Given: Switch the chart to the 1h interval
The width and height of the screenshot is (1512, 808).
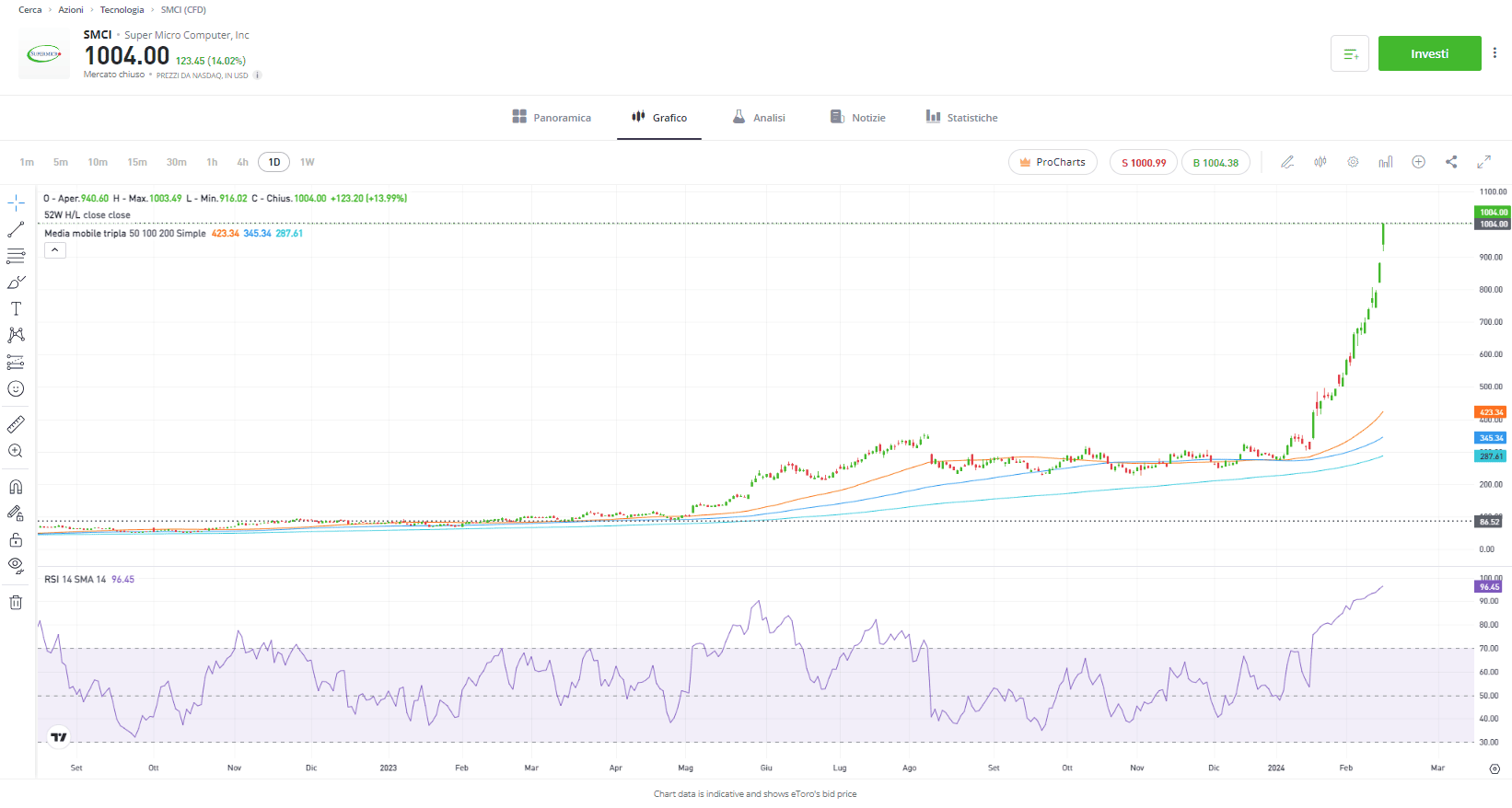Looking at the screenshot, I should click(x=212, y=162).
